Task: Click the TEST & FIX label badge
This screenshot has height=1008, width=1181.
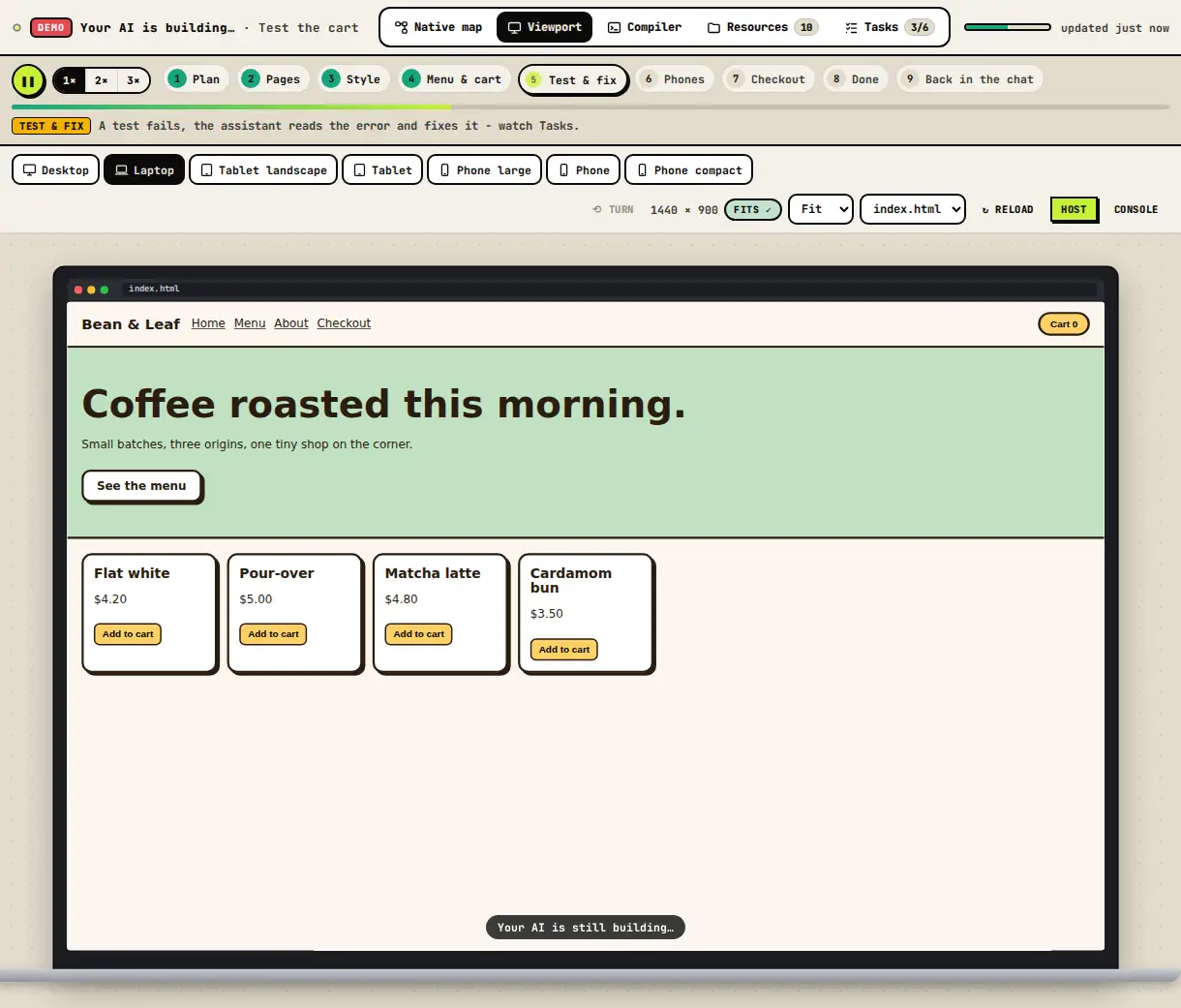Action: coord(51,126)
